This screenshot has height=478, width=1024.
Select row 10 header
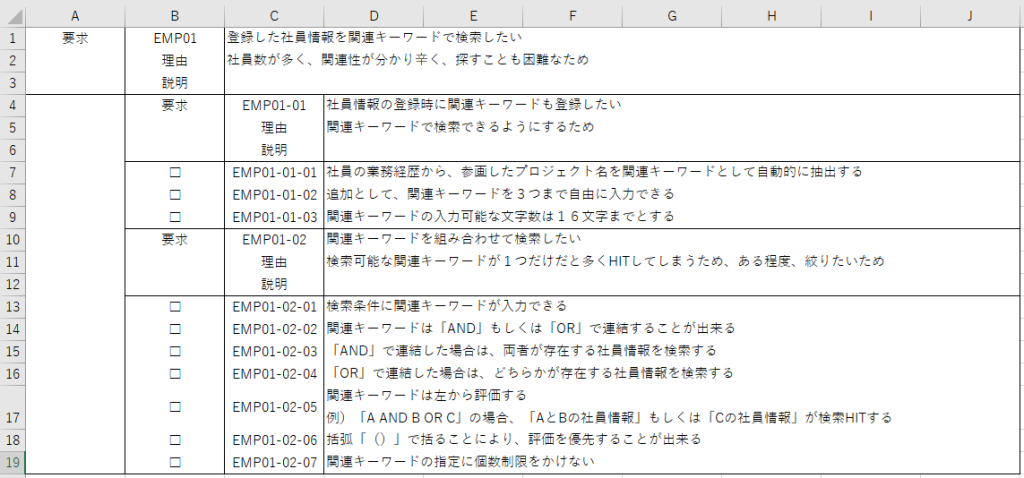pos(12,240)
